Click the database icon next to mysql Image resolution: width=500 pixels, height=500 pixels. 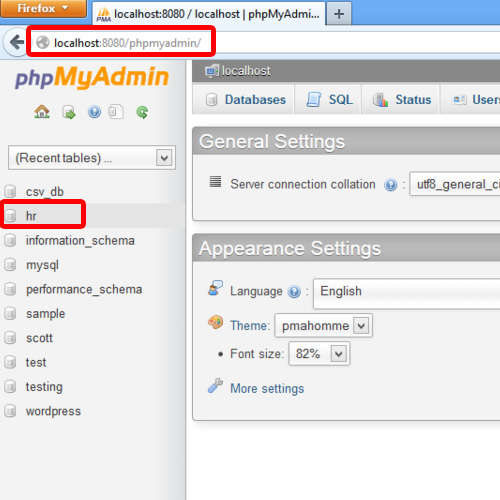point(10,265)
